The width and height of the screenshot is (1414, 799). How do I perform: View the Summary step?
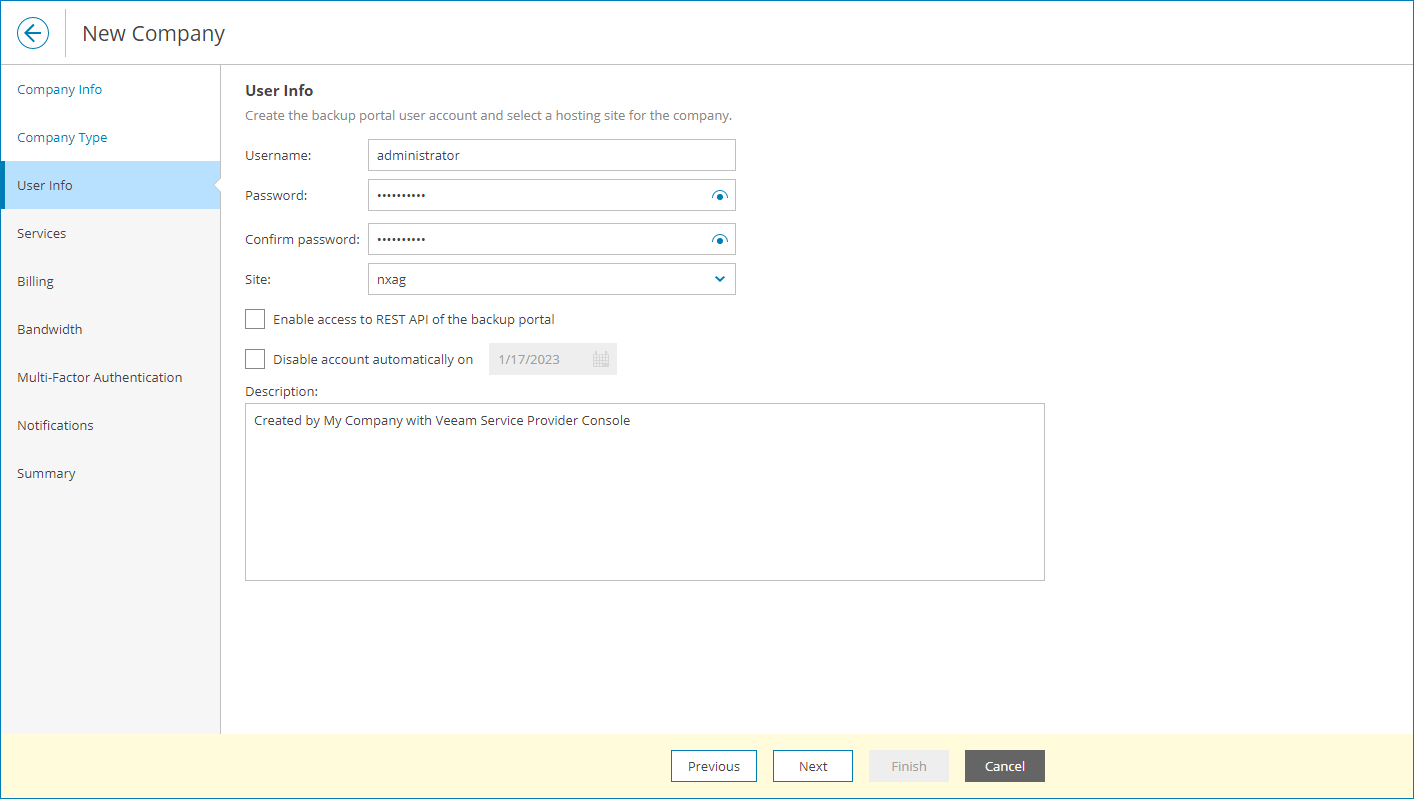(x=46, y=473)
